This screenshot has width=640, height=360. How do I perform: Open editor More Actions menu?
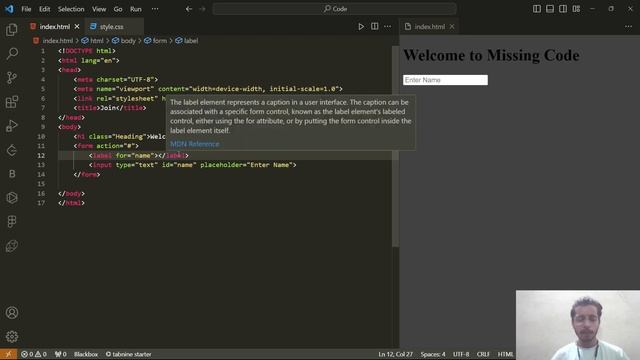[x=387, y=27]
